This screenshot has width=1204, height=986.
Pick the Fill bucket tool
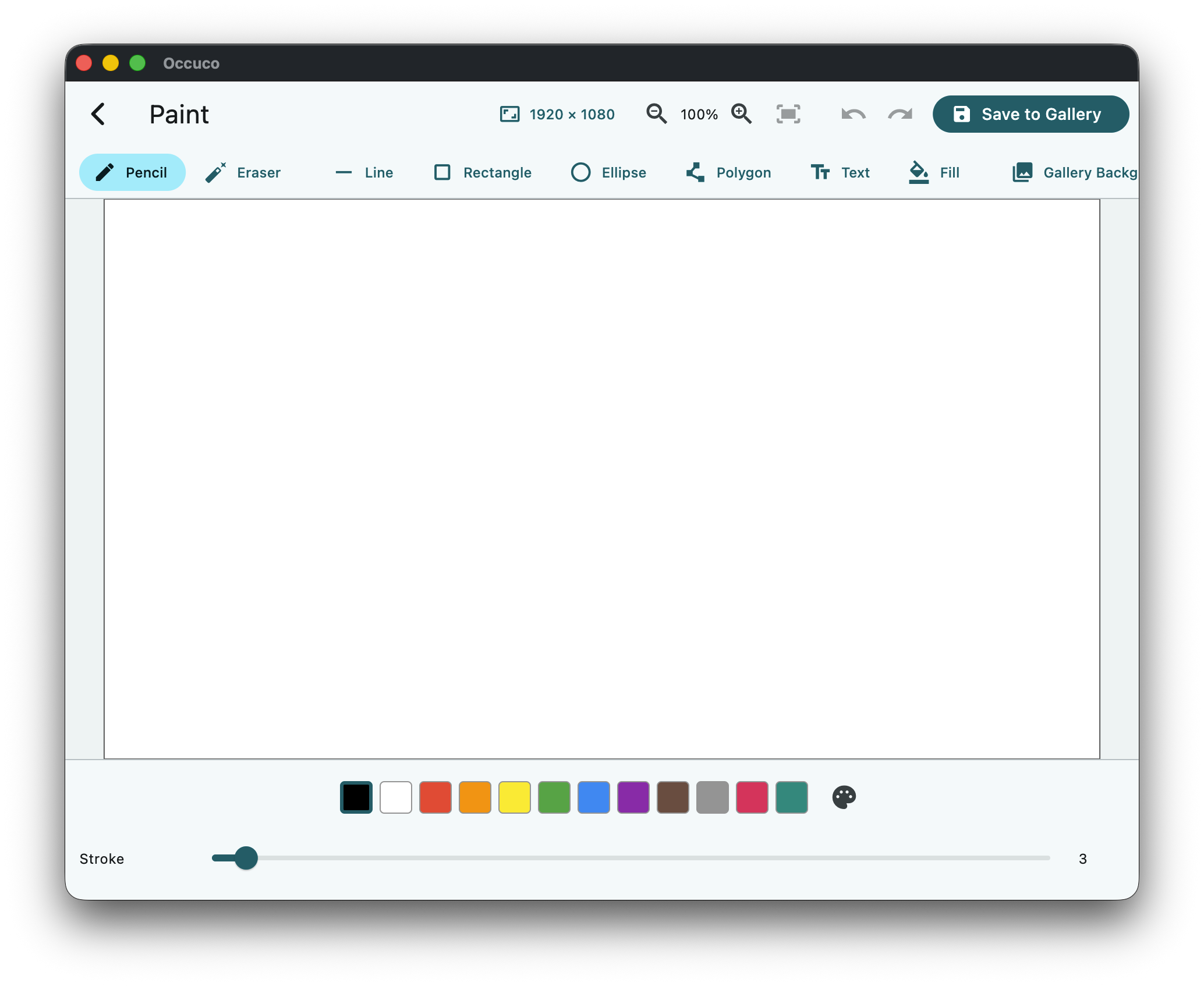(934, 172)
